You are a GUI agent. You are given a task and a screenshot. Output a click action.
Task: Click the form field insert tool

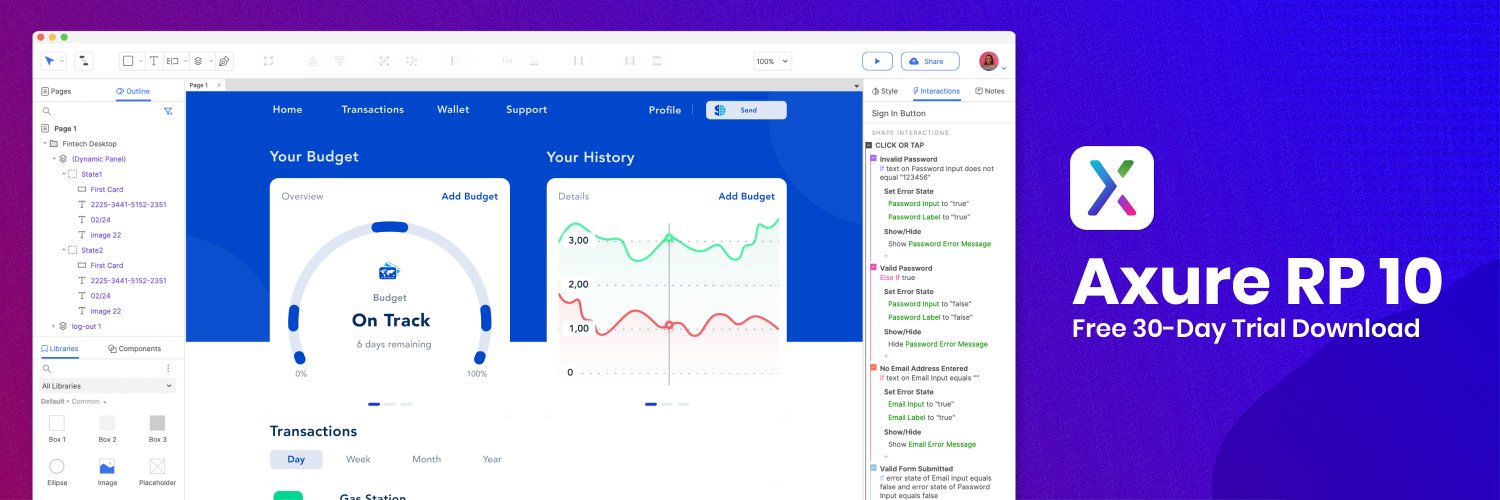click(x=172, y=61)
